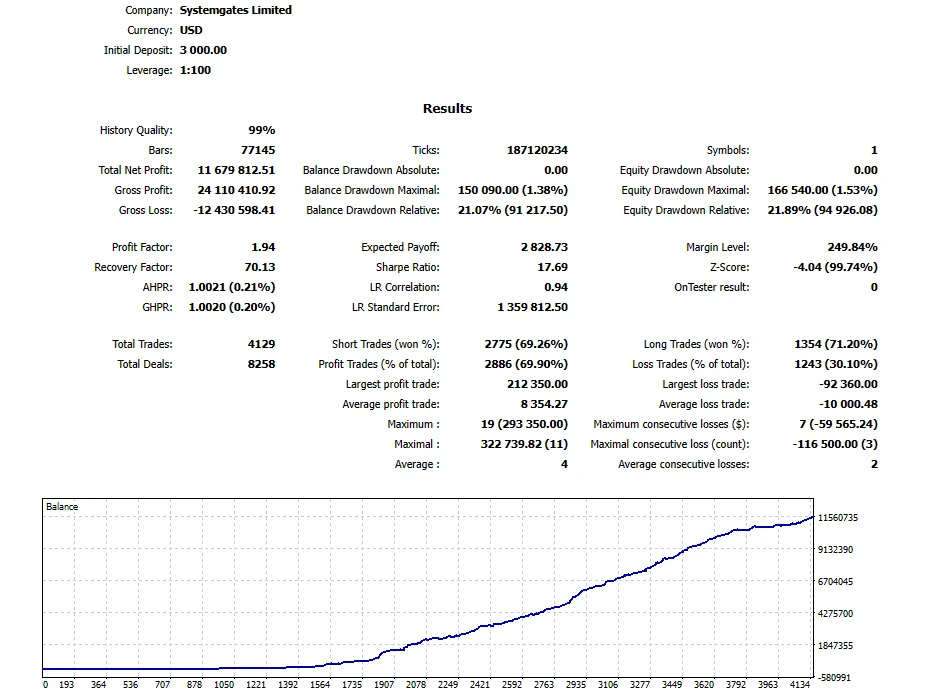Viewport: 941px width, 699px height.
Task: Select the Total Trades value 4129
Action: [x=261, y=344]
